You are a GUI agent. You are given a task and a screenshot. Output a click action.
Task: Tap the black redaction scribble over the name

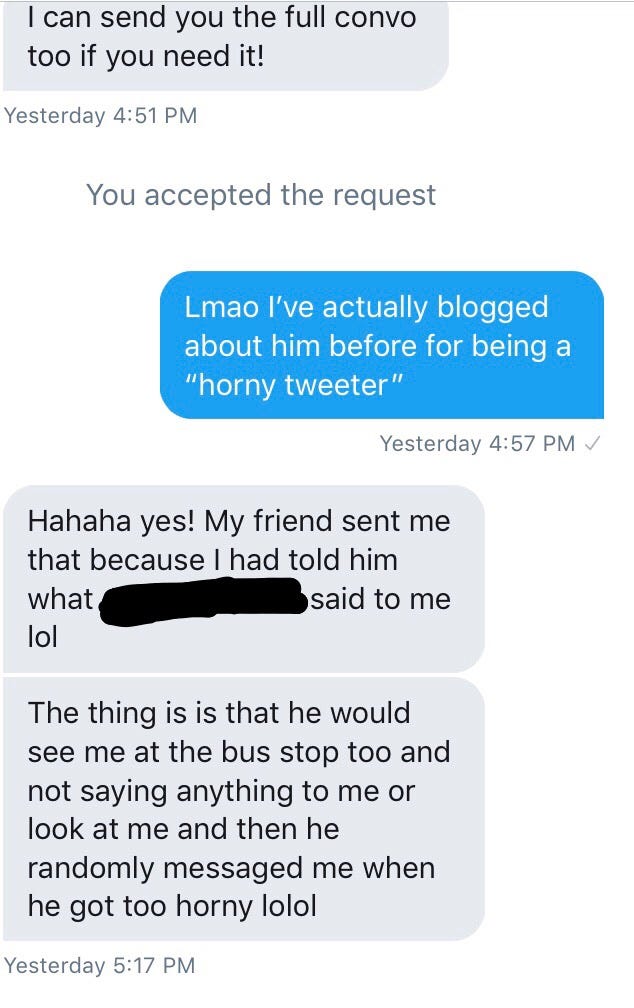[203, 600]
